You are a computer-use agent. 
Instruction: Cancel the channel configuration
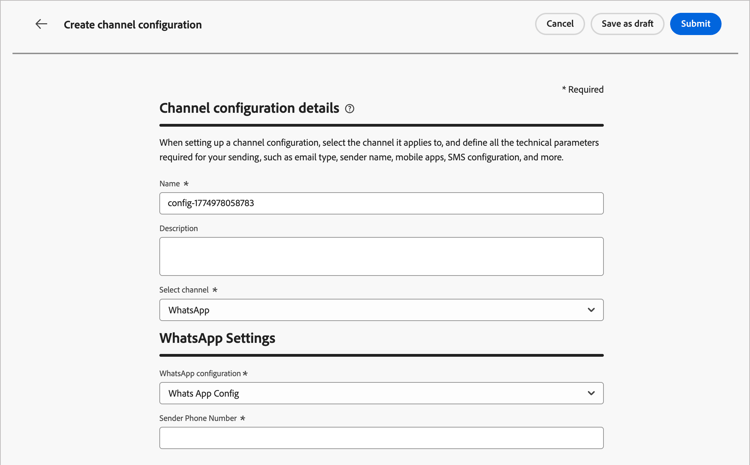pos(560,24)
